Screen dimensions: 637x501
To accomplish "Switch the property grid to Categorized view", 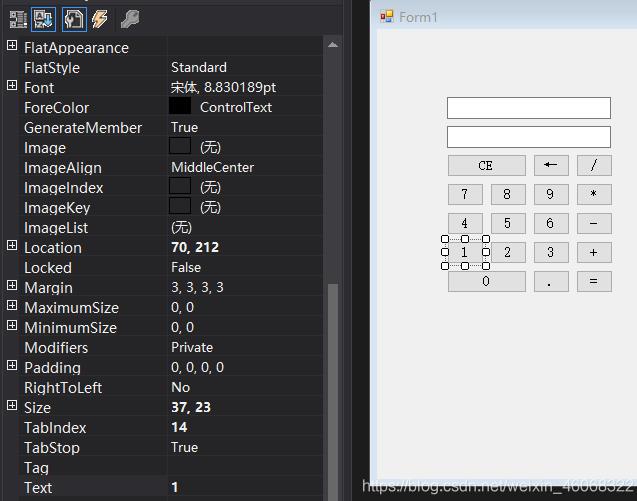I will pyautogui.click(x=18, y=19).
